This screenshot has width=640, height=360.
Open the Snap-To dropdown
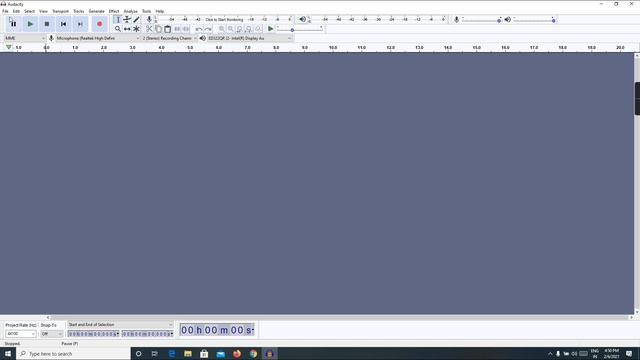(x=51, y=334)
